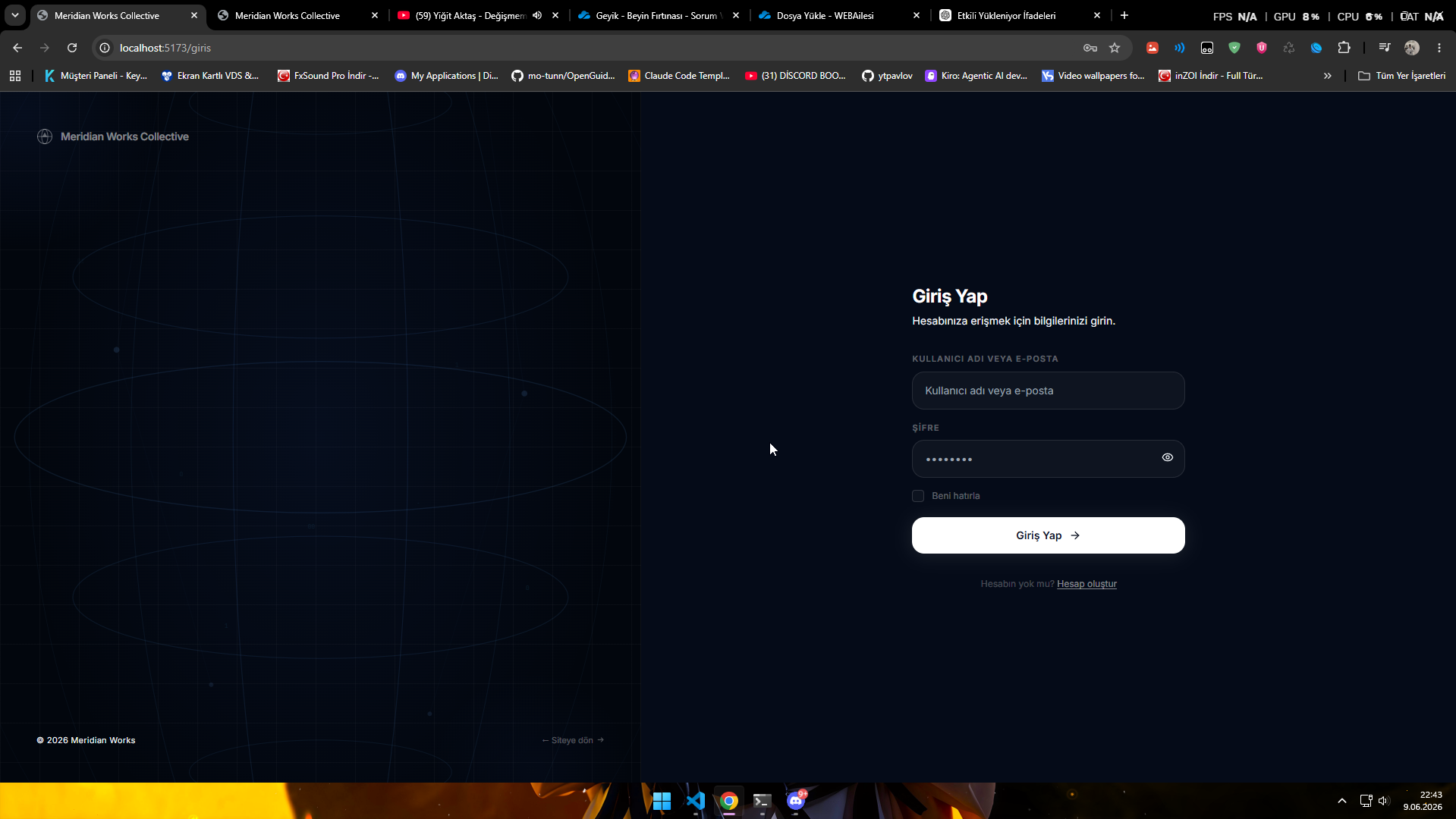Open the Kiro: Agentic AI bookmark
The height and width of the screenshot is (819, 1456).
976,76
